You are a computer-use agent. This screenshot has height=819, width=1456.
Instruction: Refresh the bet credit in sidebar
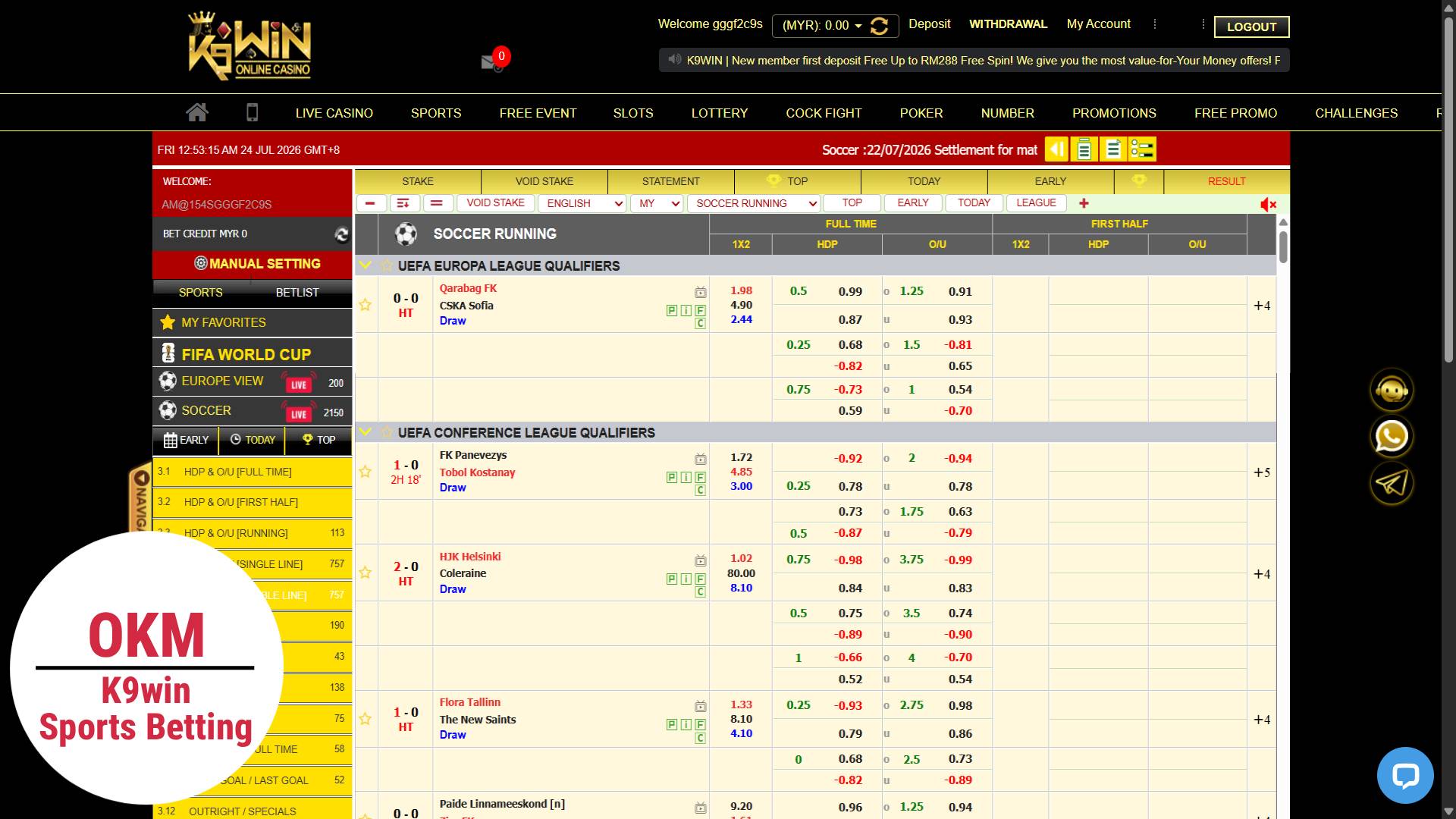click(342, 234)
